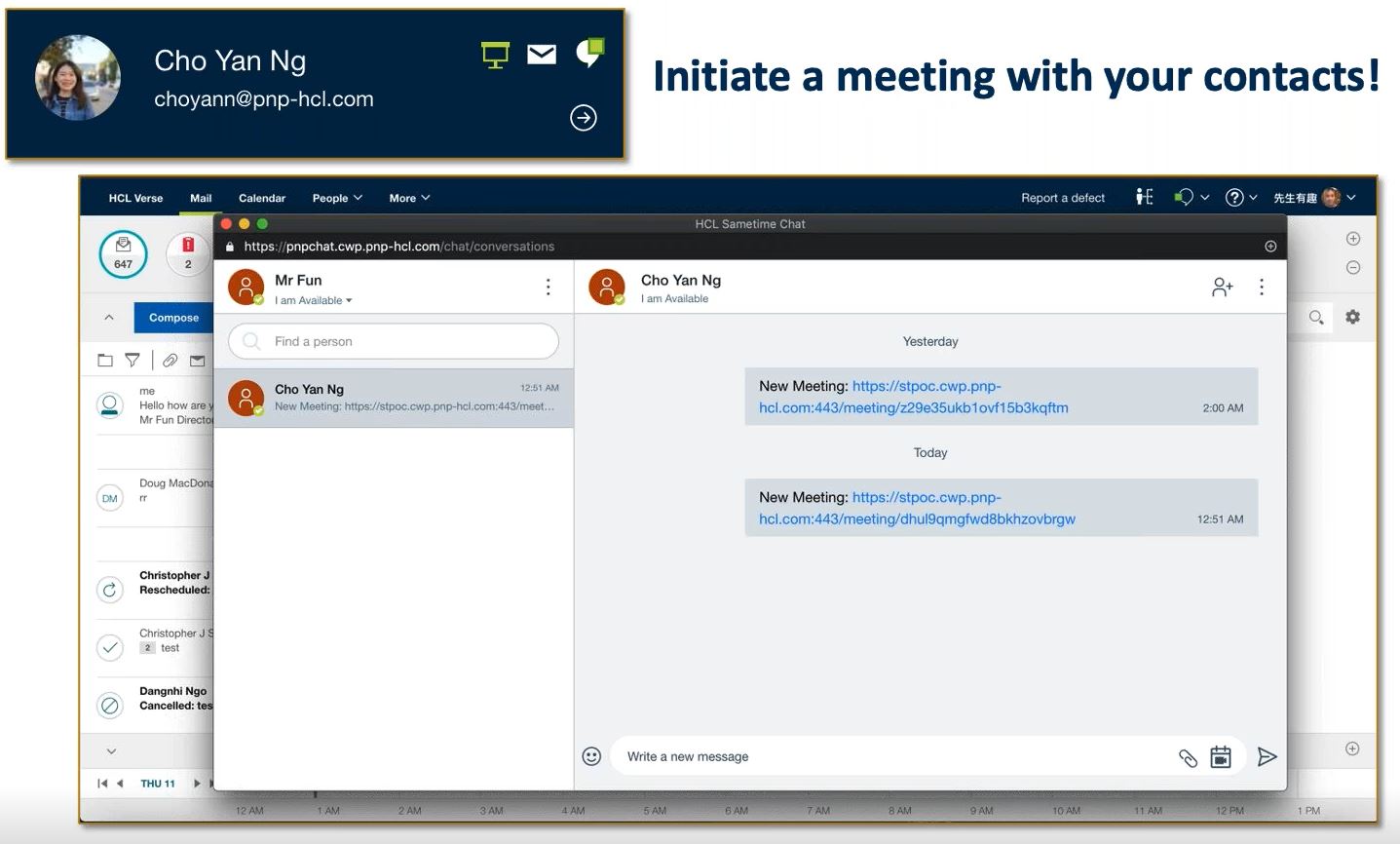The width and height of the screenshot is (1400, 844).
Task: Click the send message arrow icon
Action: (x=1267, y=757)
